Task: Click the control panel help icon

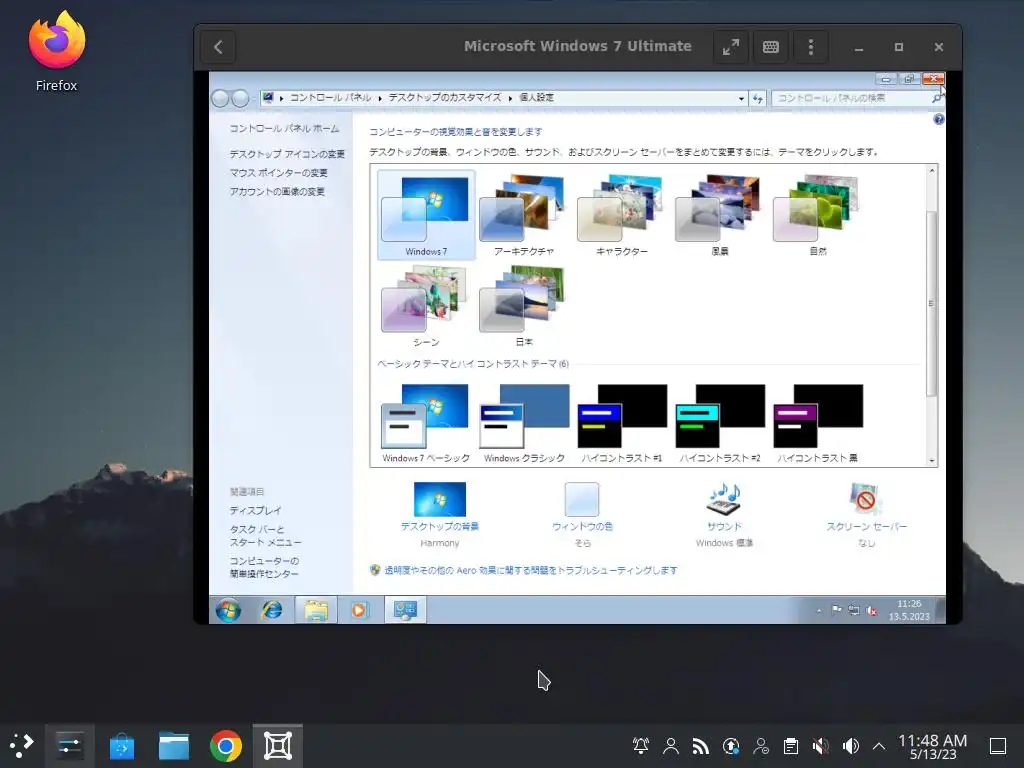Action: tap(938, 120)
